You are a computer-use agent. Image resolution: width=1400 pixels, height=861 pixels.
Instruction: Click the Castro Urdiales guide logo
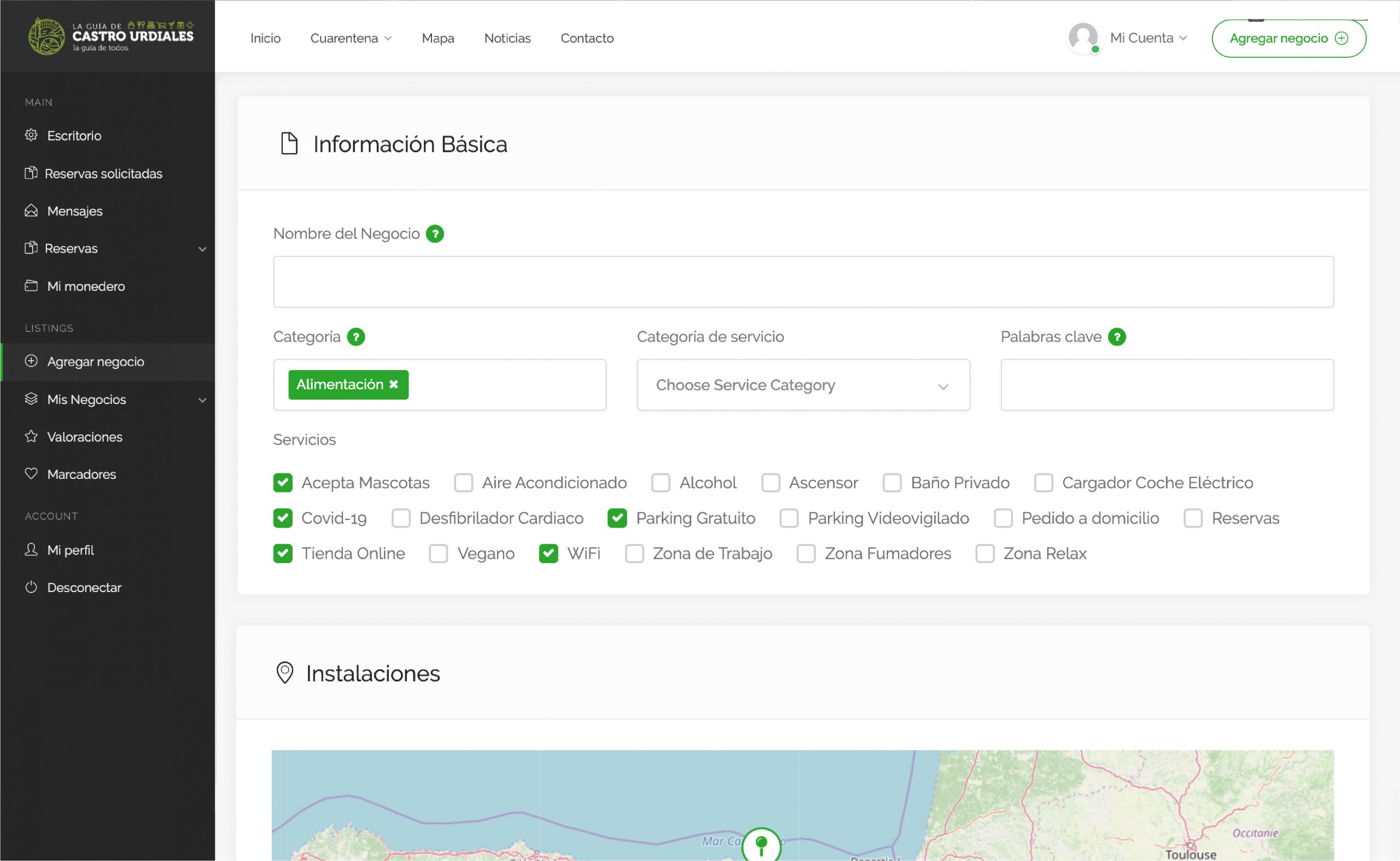click(x=111, y=36)
